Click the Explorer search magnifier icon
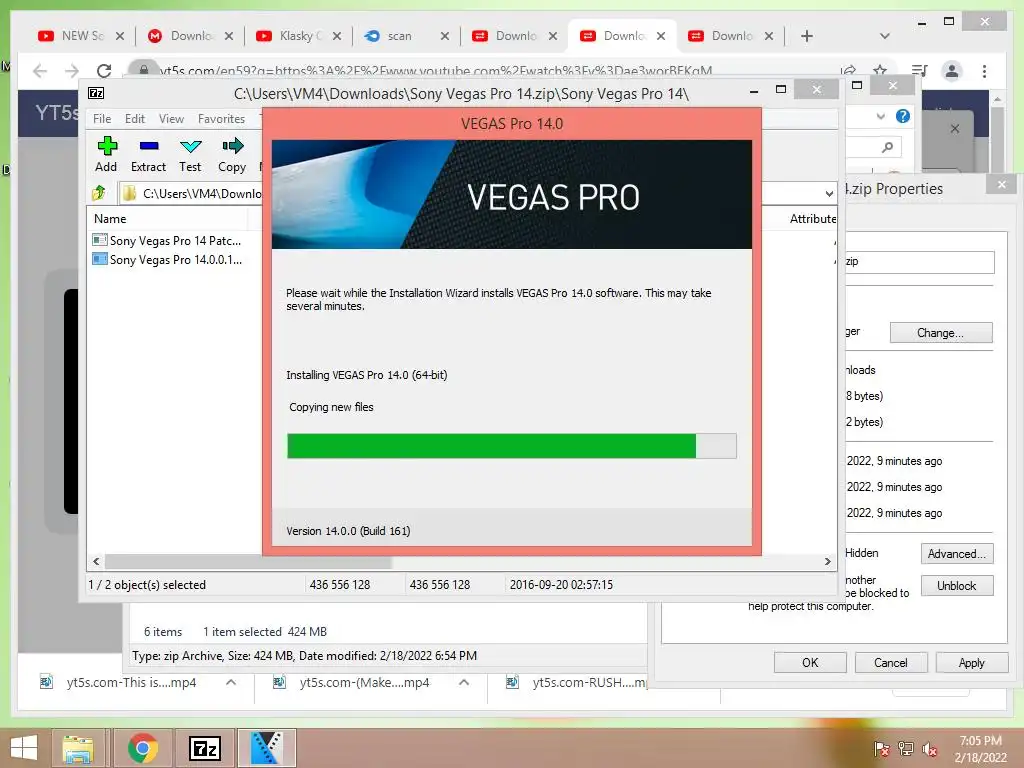1024x768 pixels. [887, 148]
